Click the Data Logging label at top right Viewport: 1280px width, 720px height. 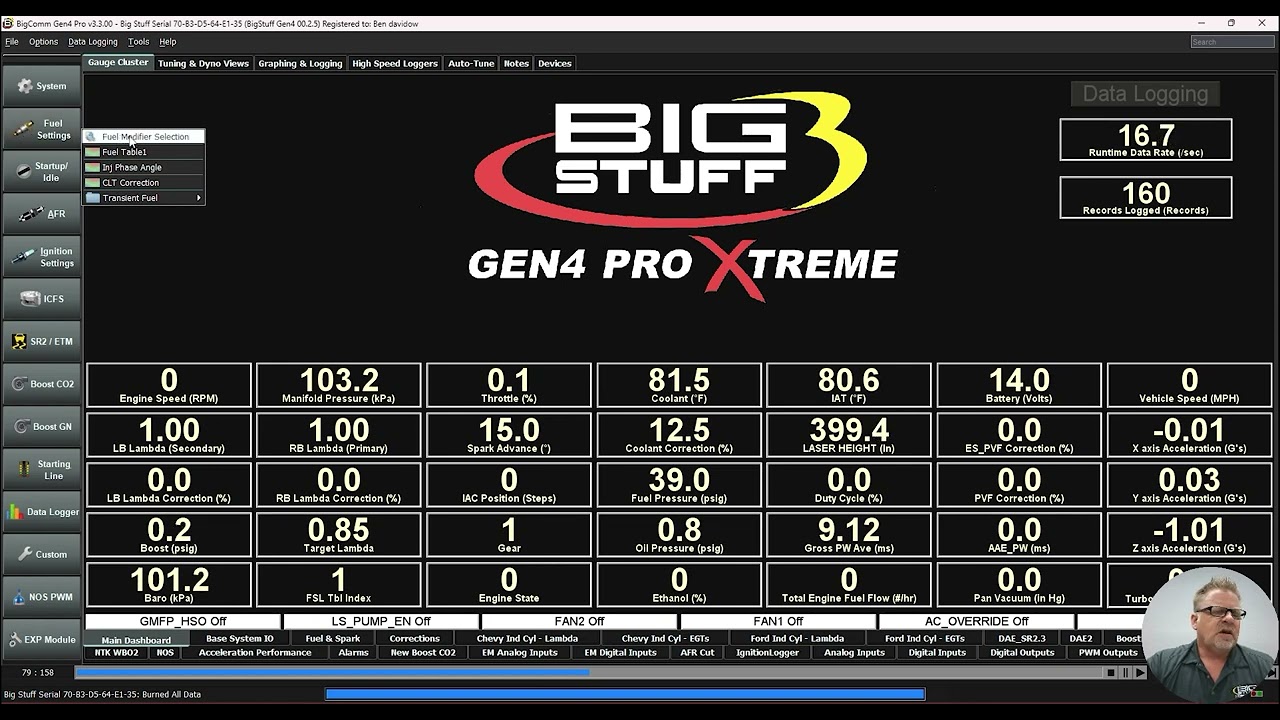coord(1145,94)
